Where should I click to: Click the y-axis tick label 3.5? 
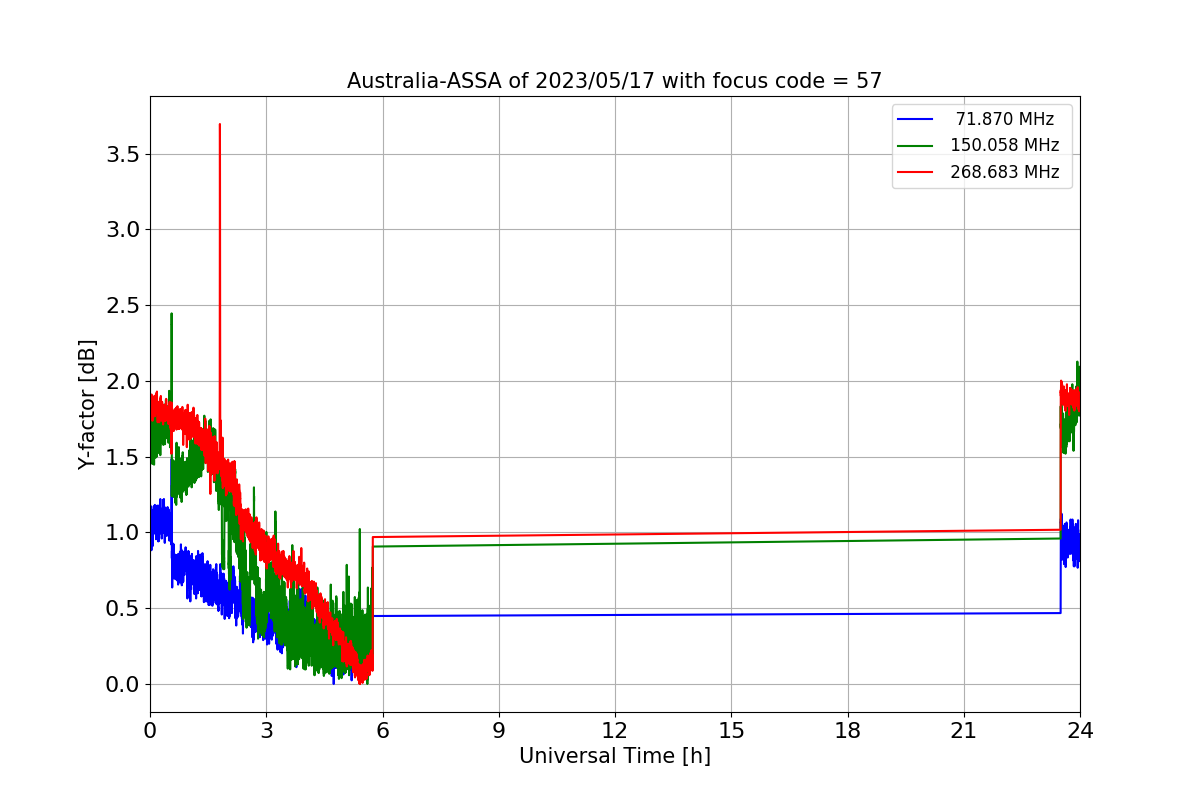(x=122, y=155)
